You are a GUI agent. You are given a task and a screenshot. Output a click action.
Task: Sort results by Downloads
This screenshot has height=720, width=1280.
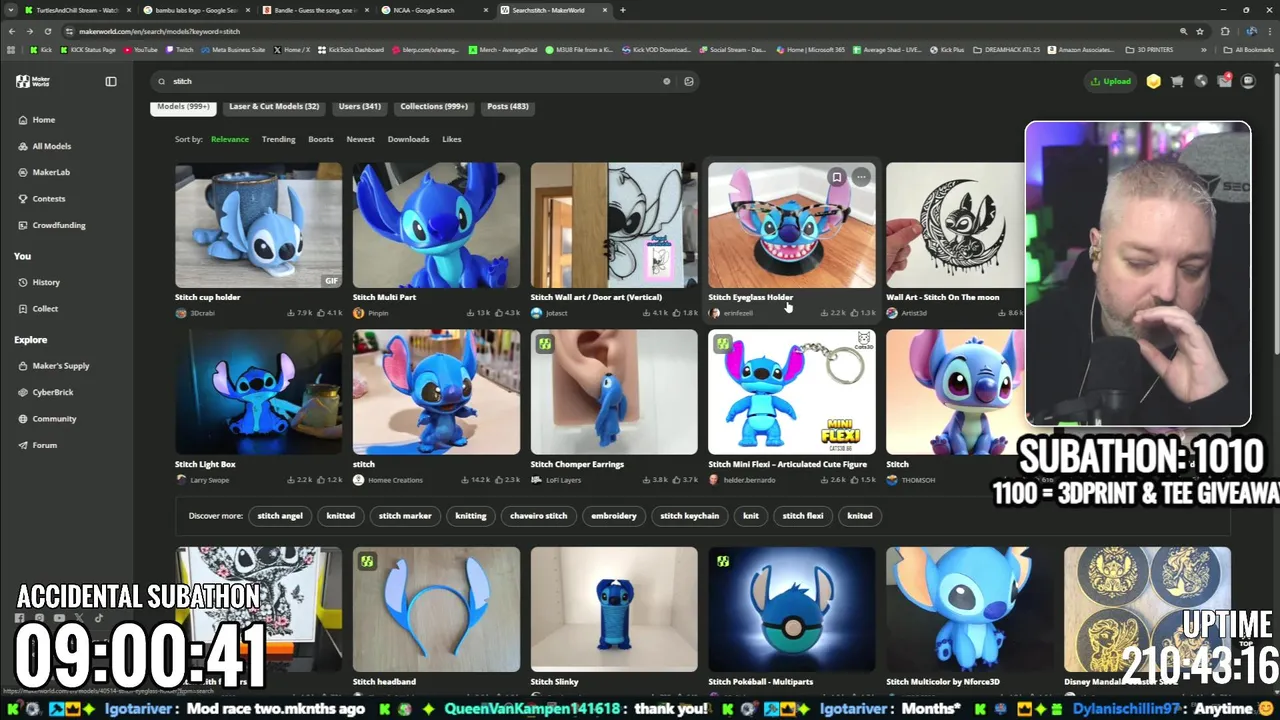(408, 139)
